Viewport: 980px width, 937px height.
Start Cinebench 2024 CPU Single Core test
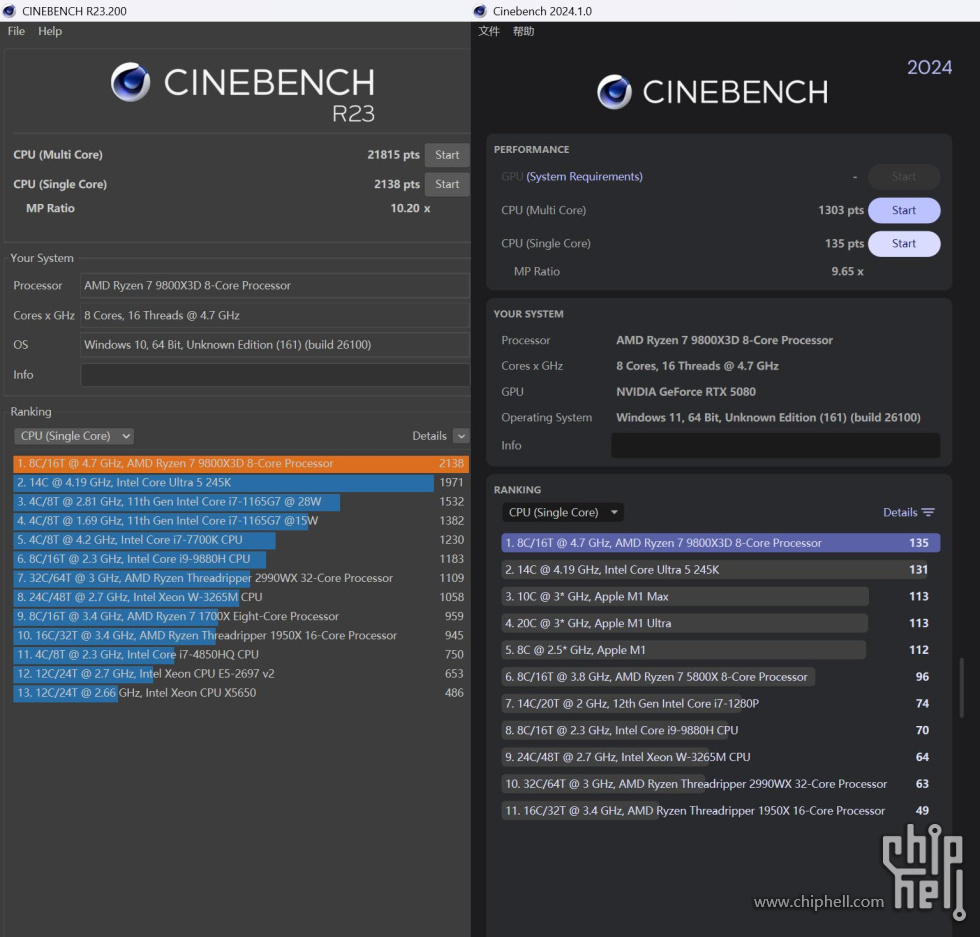point(904,244)
